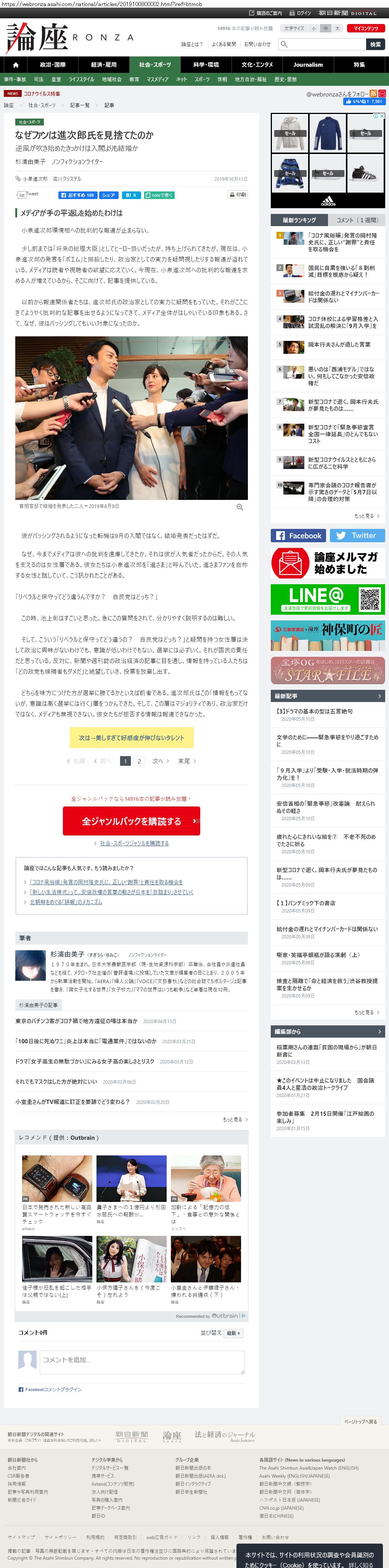Screen dimensions: 389x1568
Task: Open the 政治・国際 menu tab
Action: tap(53, 64)
